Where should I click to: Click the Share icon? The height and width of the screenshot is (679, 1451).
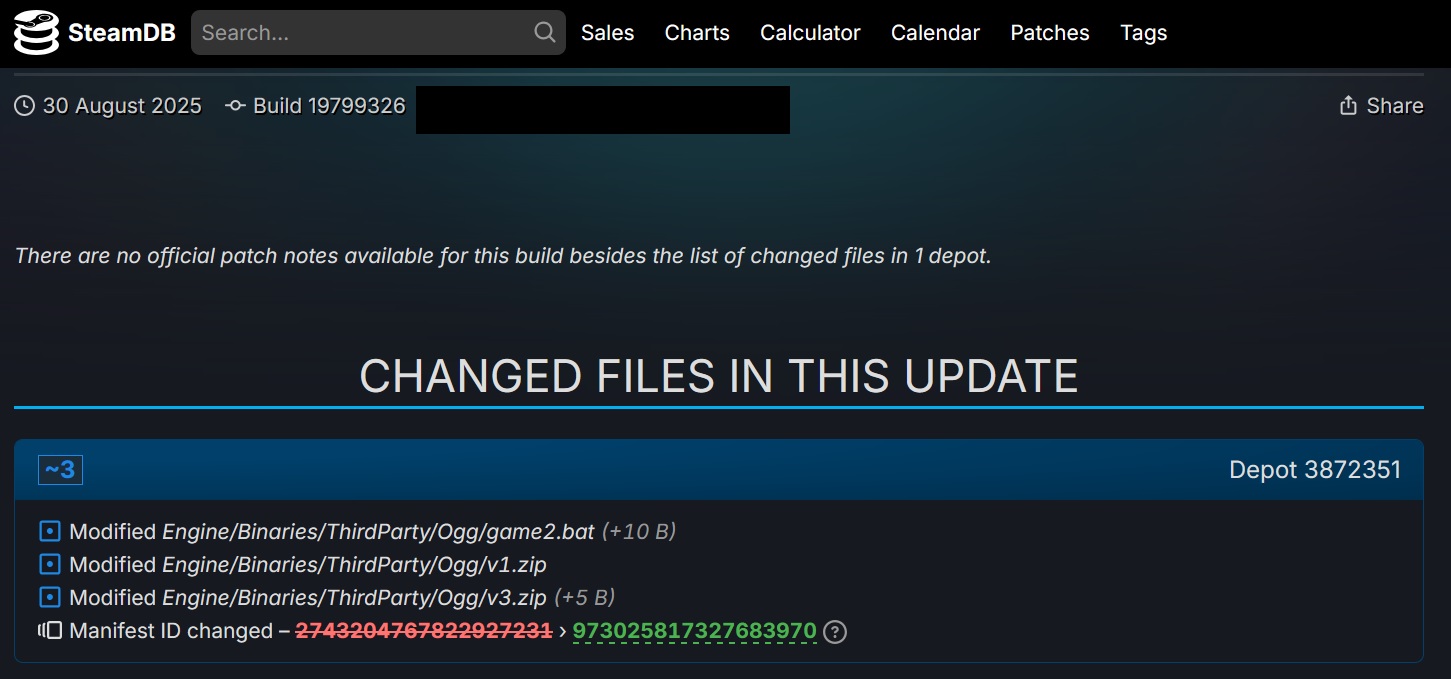1348,106
